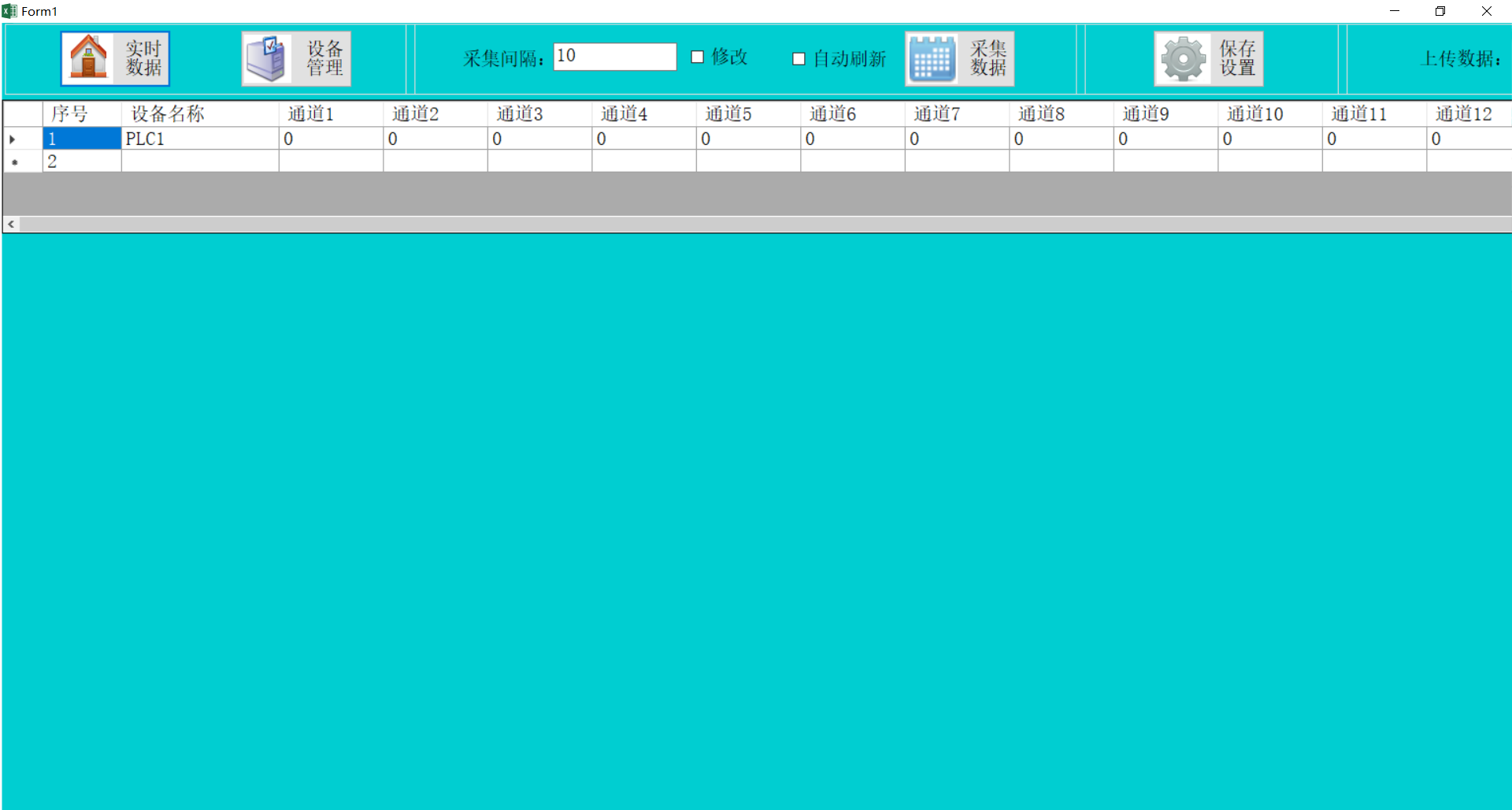Select PLC1's 通道1 value cell
The height and width of the screenshot is (810, 1512).
331,139
